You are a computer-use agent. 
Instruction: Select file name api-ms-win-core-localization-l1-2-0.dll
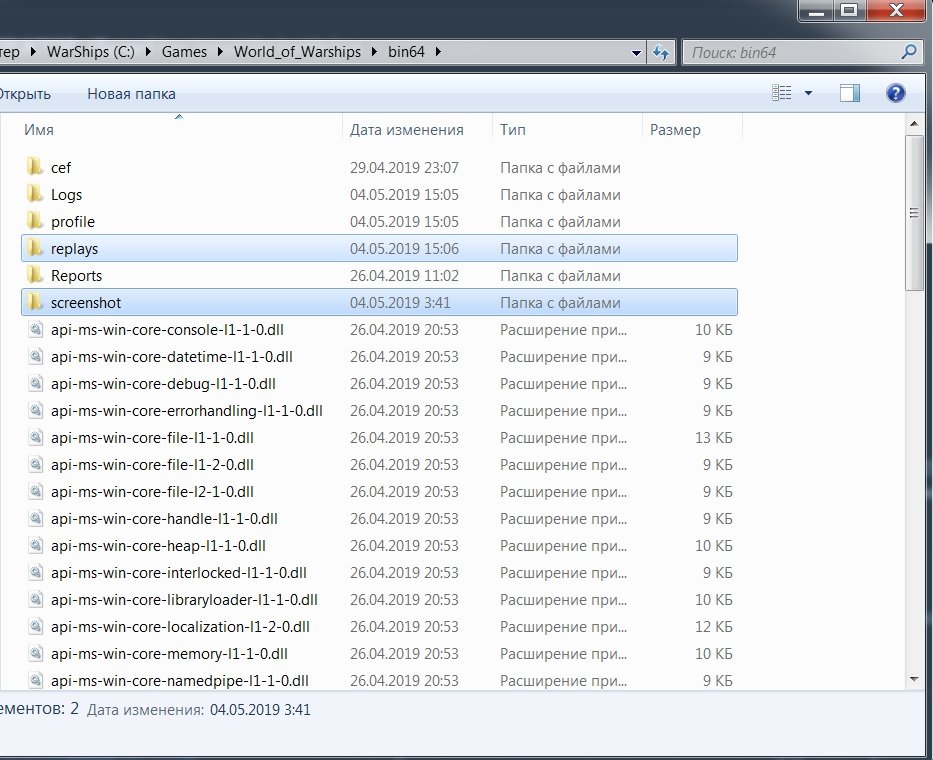pos(180,627)
